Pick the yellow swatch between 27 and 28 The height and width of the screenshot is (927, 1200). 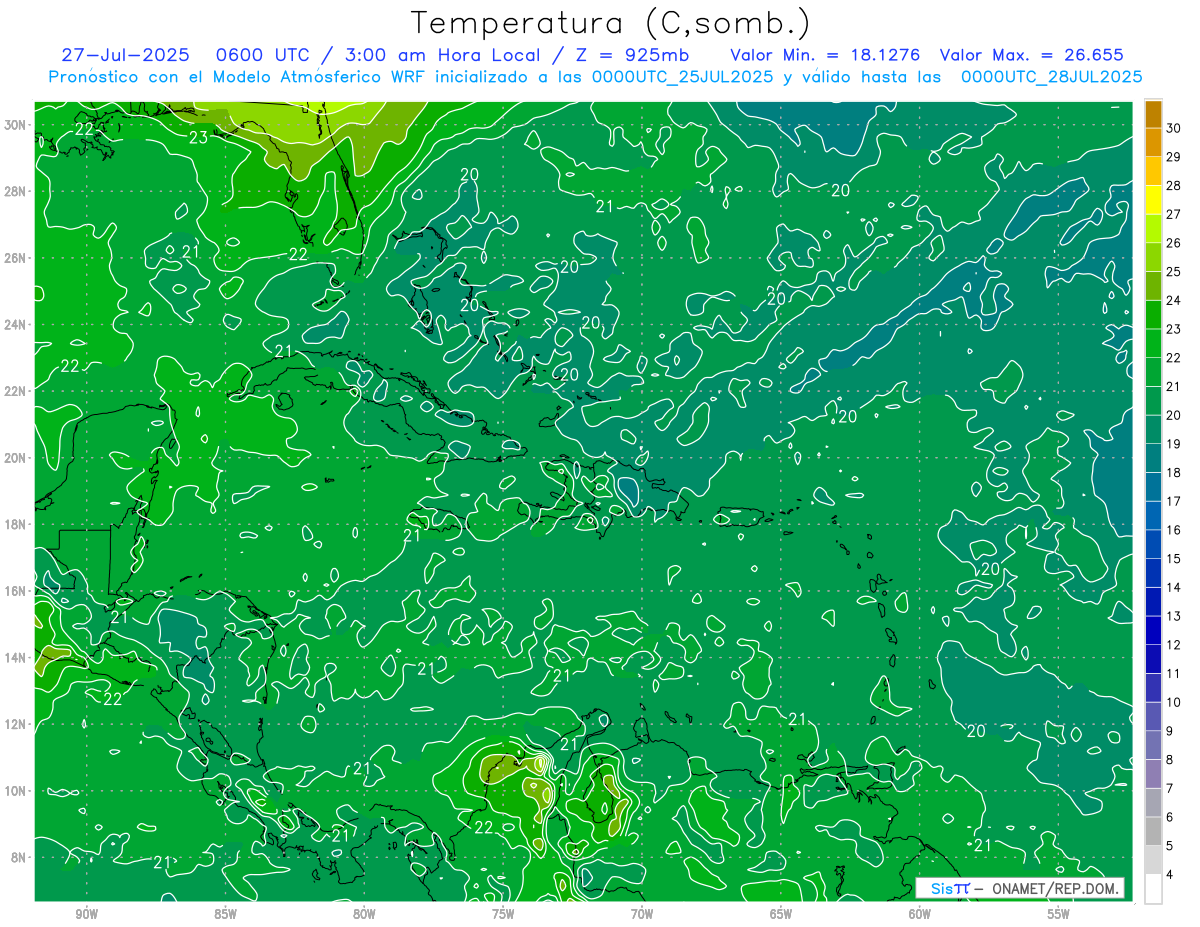click(1154, 201)
